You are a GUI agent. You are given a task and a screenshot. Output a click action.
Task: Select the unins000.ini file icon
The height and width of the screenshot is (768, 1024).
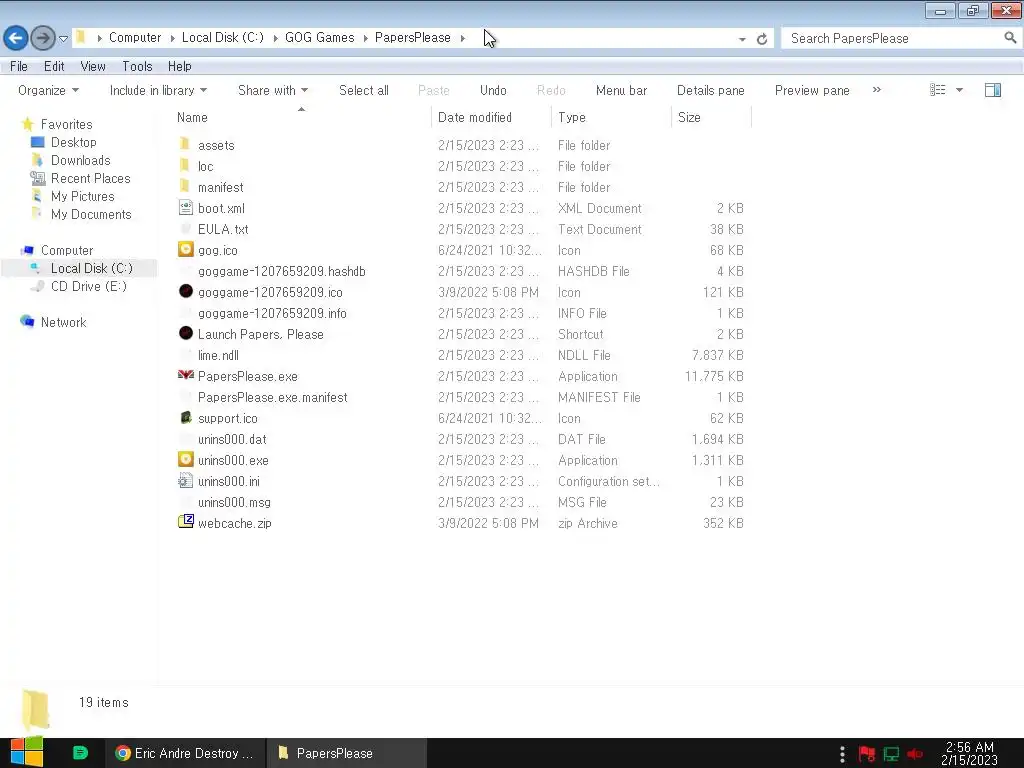[185, 481]
